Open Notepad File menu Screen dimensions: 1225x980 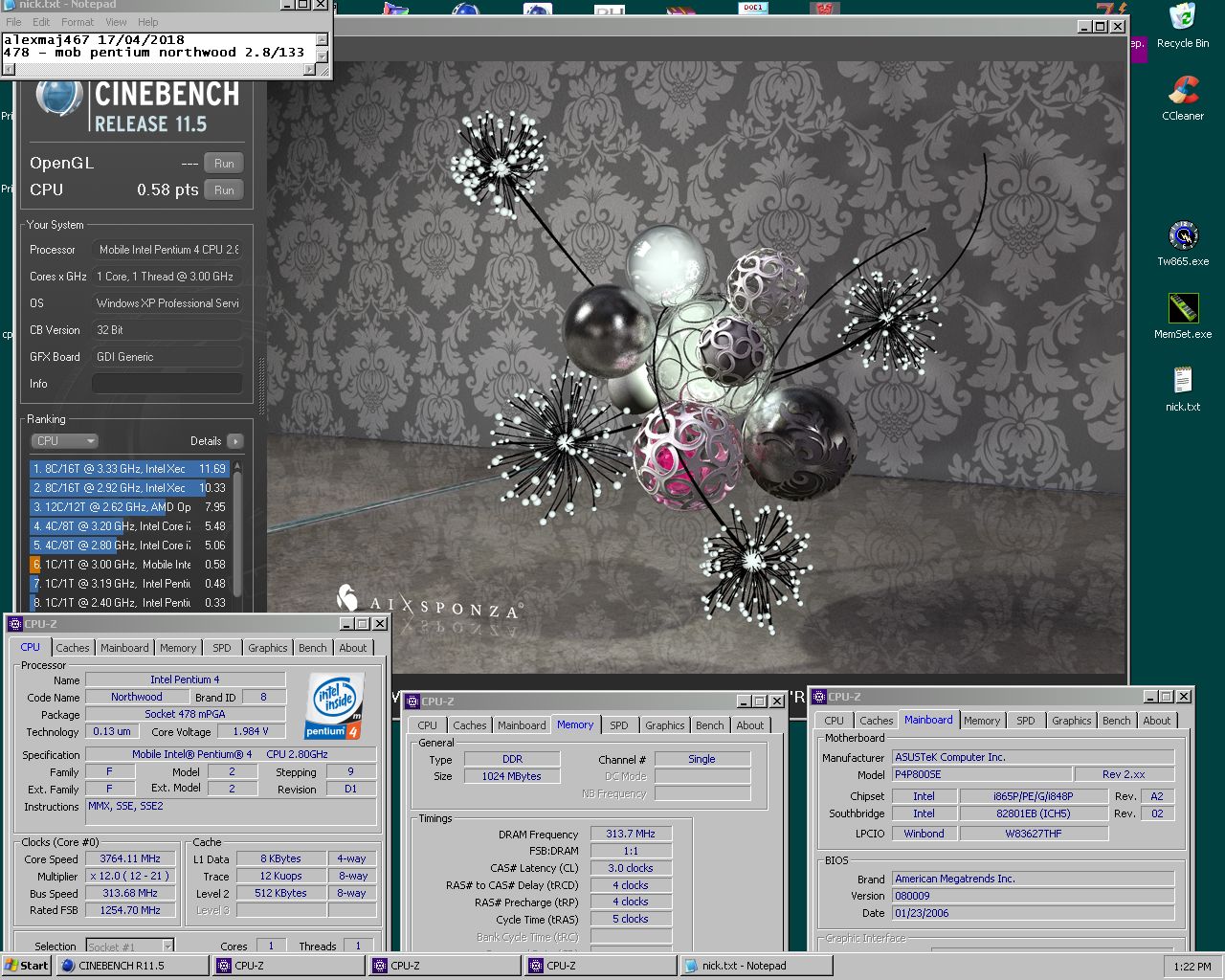coord(13,22)
